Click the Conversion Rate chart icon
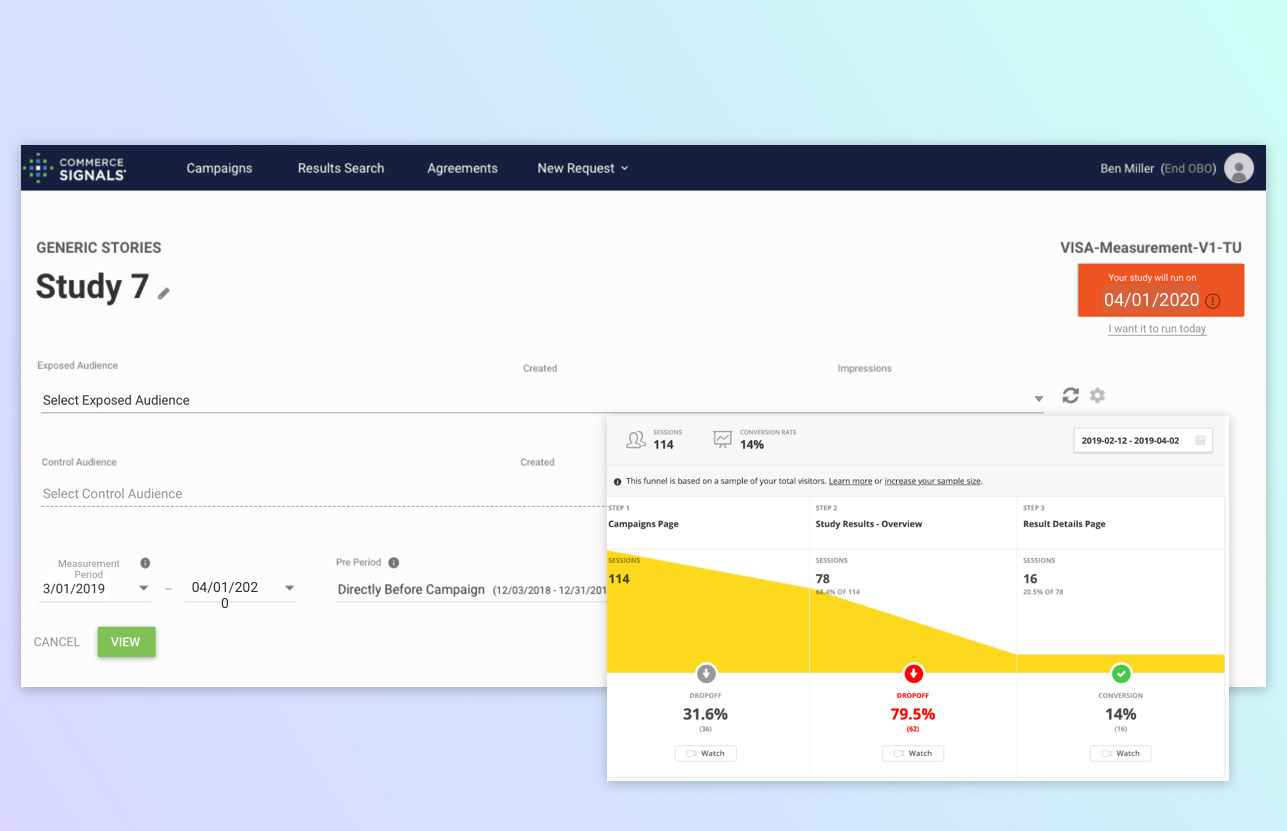The height and width of the screenshot is (831, 1287). 722,439
